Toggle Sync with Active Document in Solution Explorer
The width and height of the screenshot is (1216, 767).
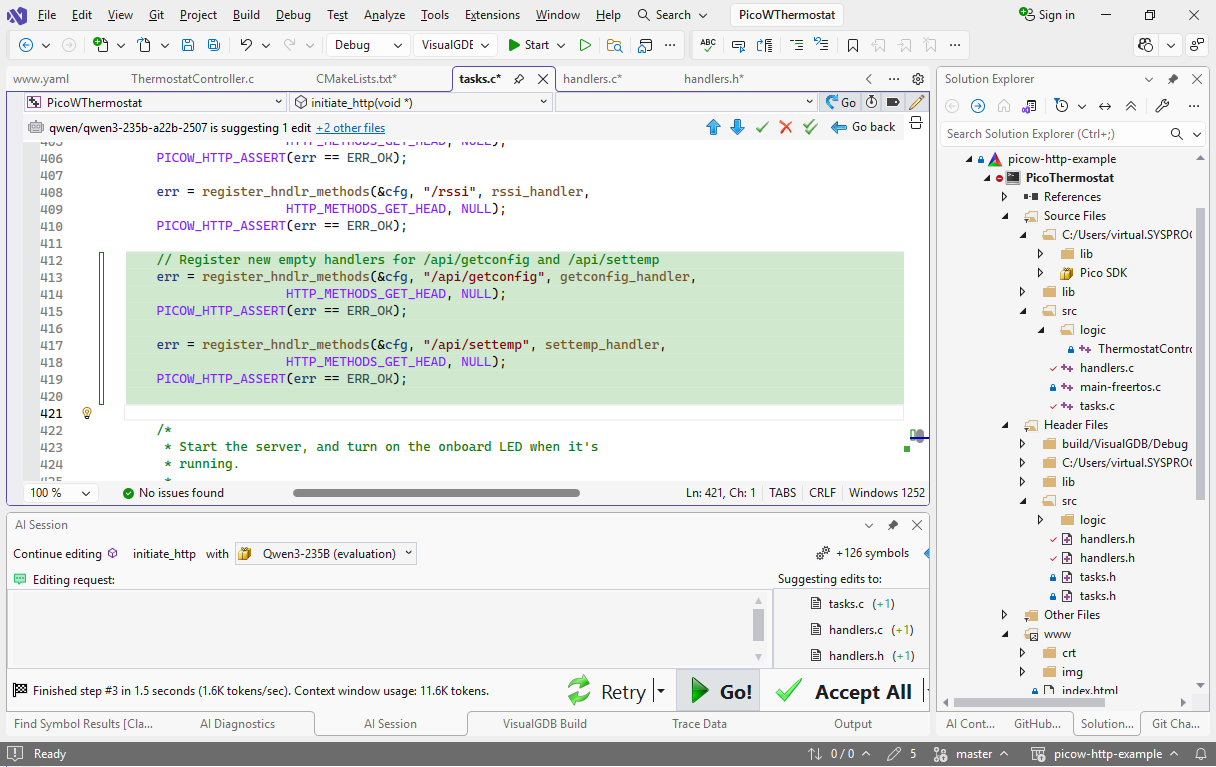point(1105,106)
